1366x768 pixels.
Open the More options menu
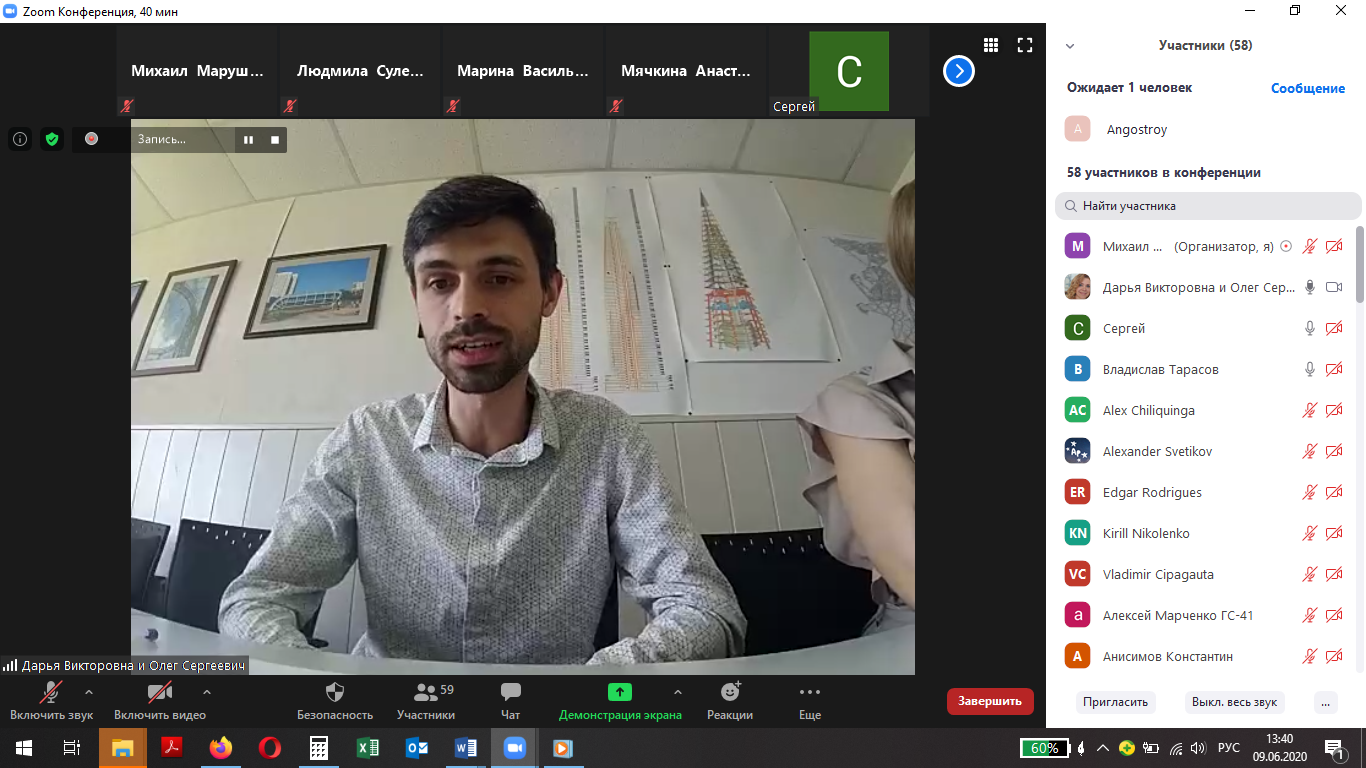810,701
